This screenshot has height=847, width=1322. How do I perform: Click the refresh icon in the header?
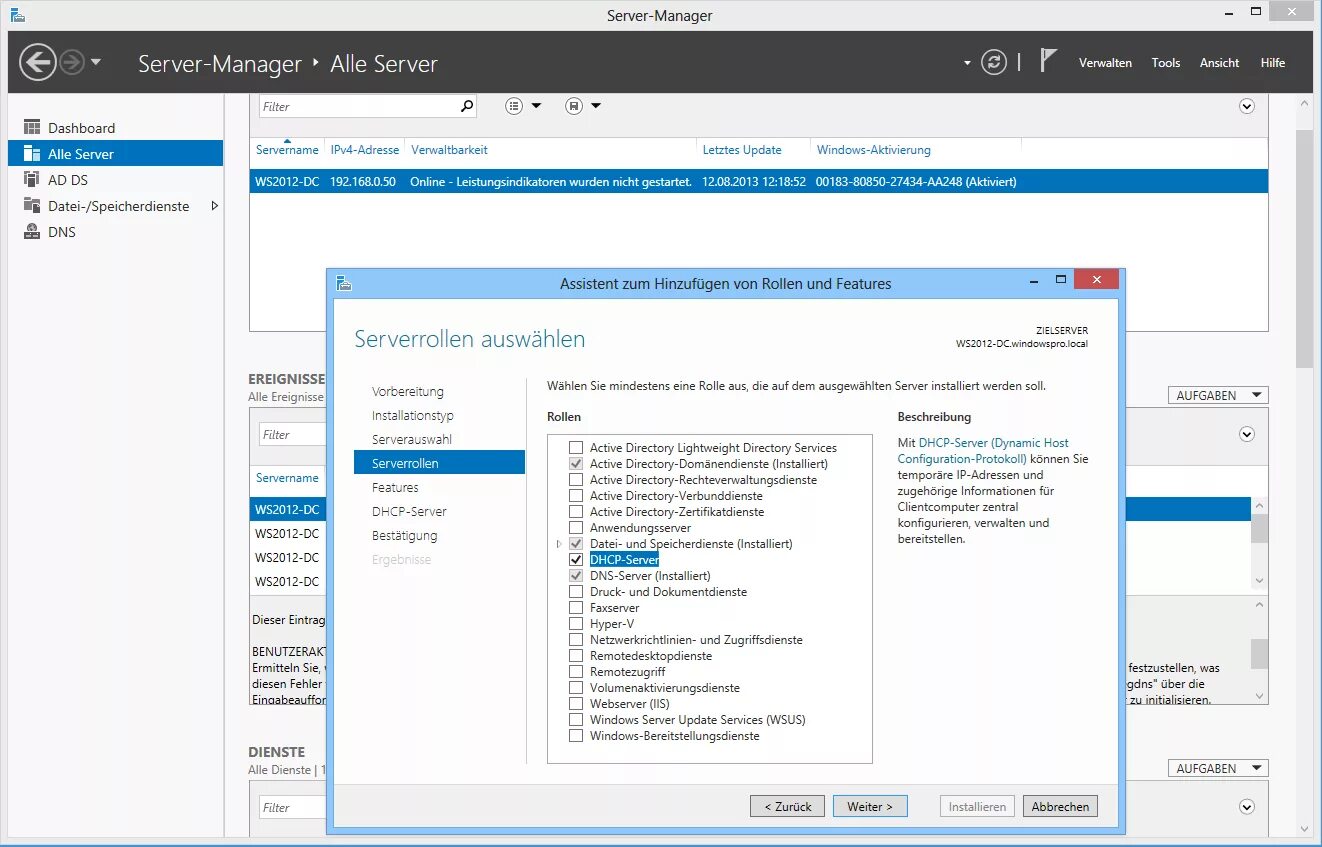[x=993, y=62]
